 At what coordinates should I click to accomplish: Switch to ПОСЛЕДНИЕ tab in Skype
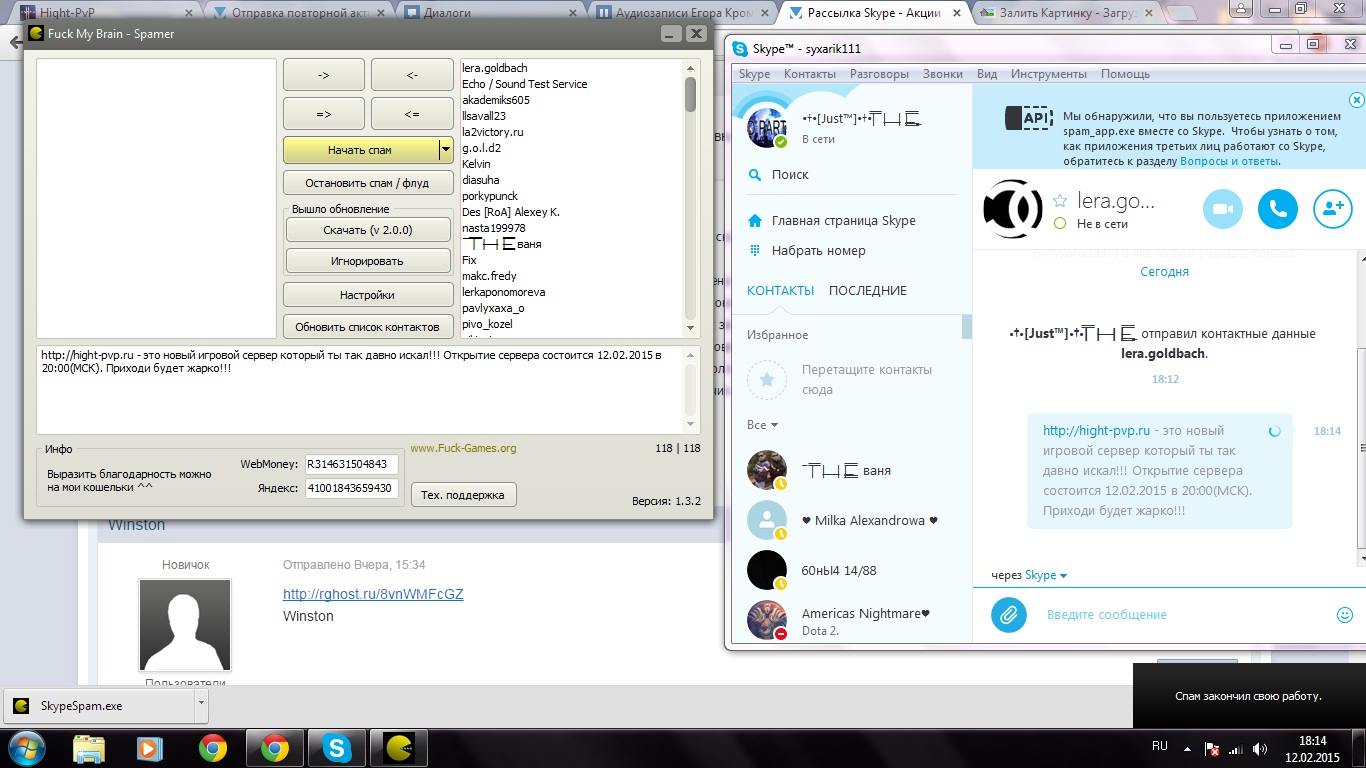pos(868,291)
